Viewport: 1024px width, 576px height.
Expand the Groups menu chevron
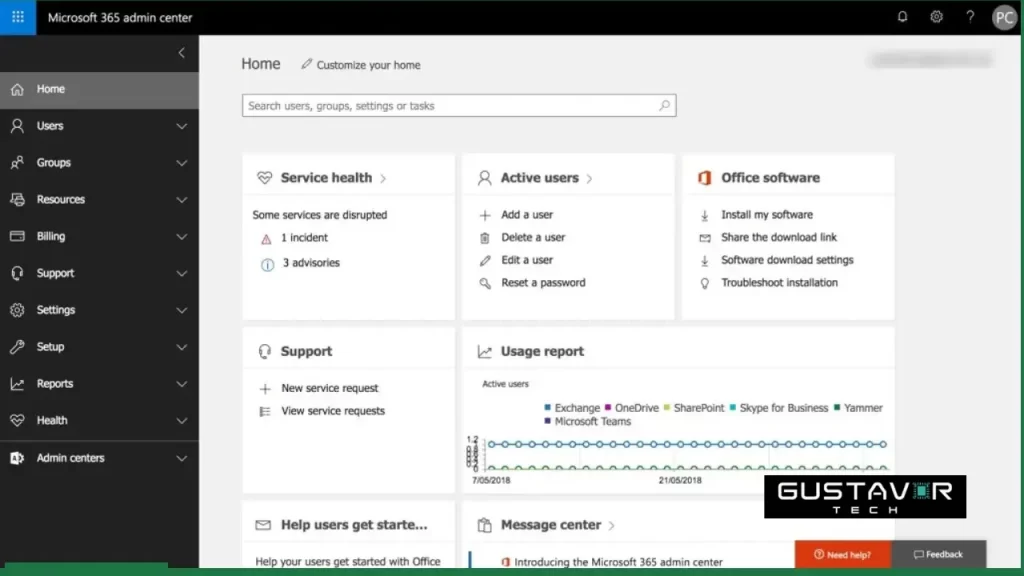(x=182, y=163)
